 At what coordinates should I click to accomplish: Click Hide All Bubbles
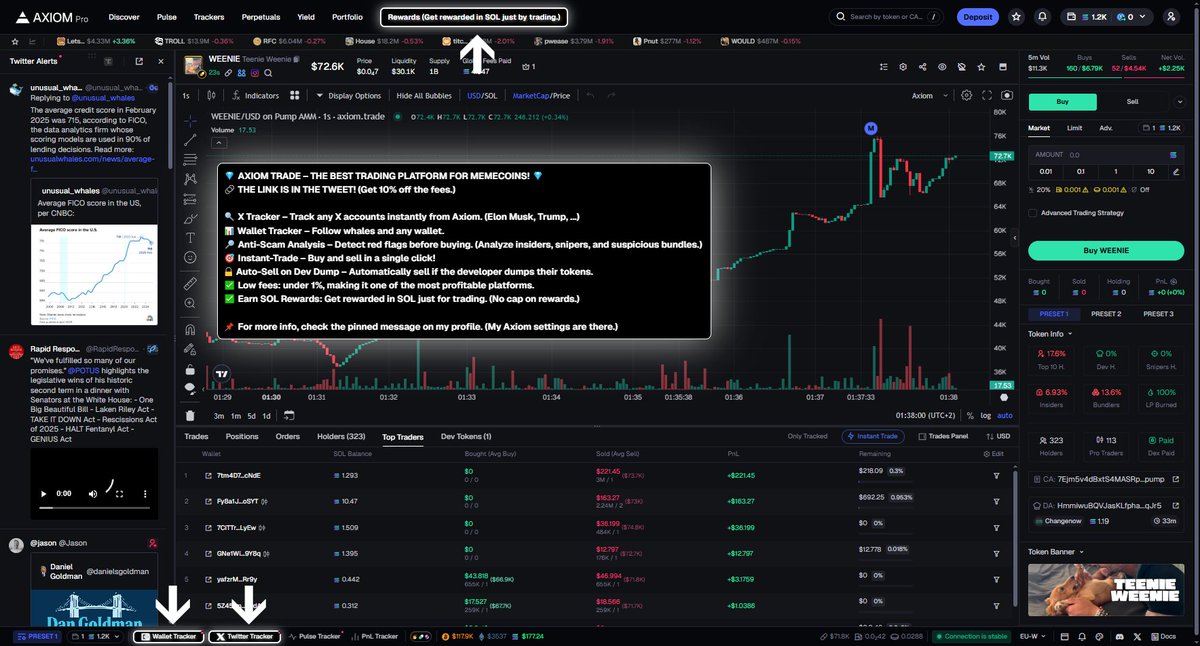(x=424, y=96)
